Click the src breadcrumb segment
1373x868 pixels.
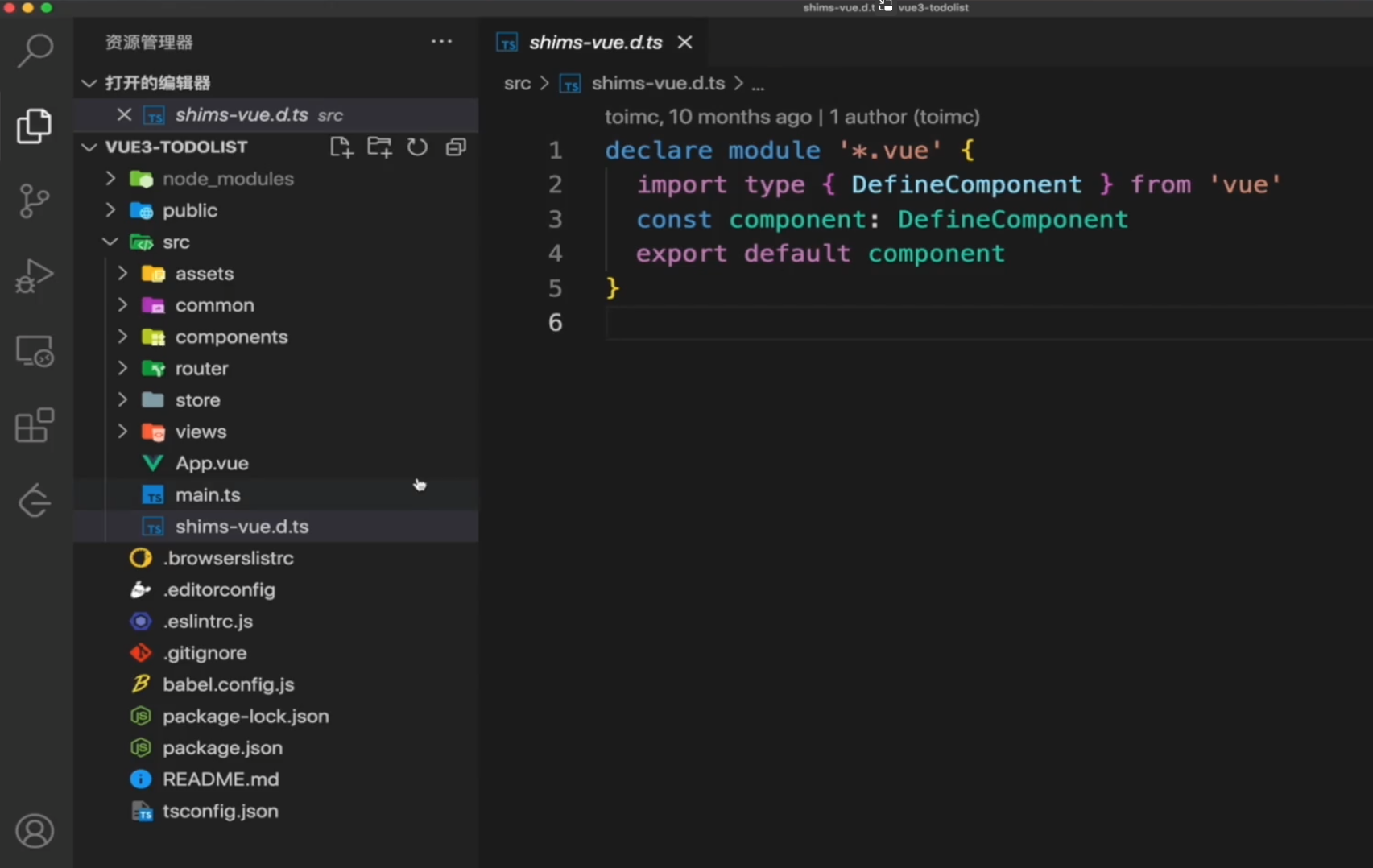[517, 83]
